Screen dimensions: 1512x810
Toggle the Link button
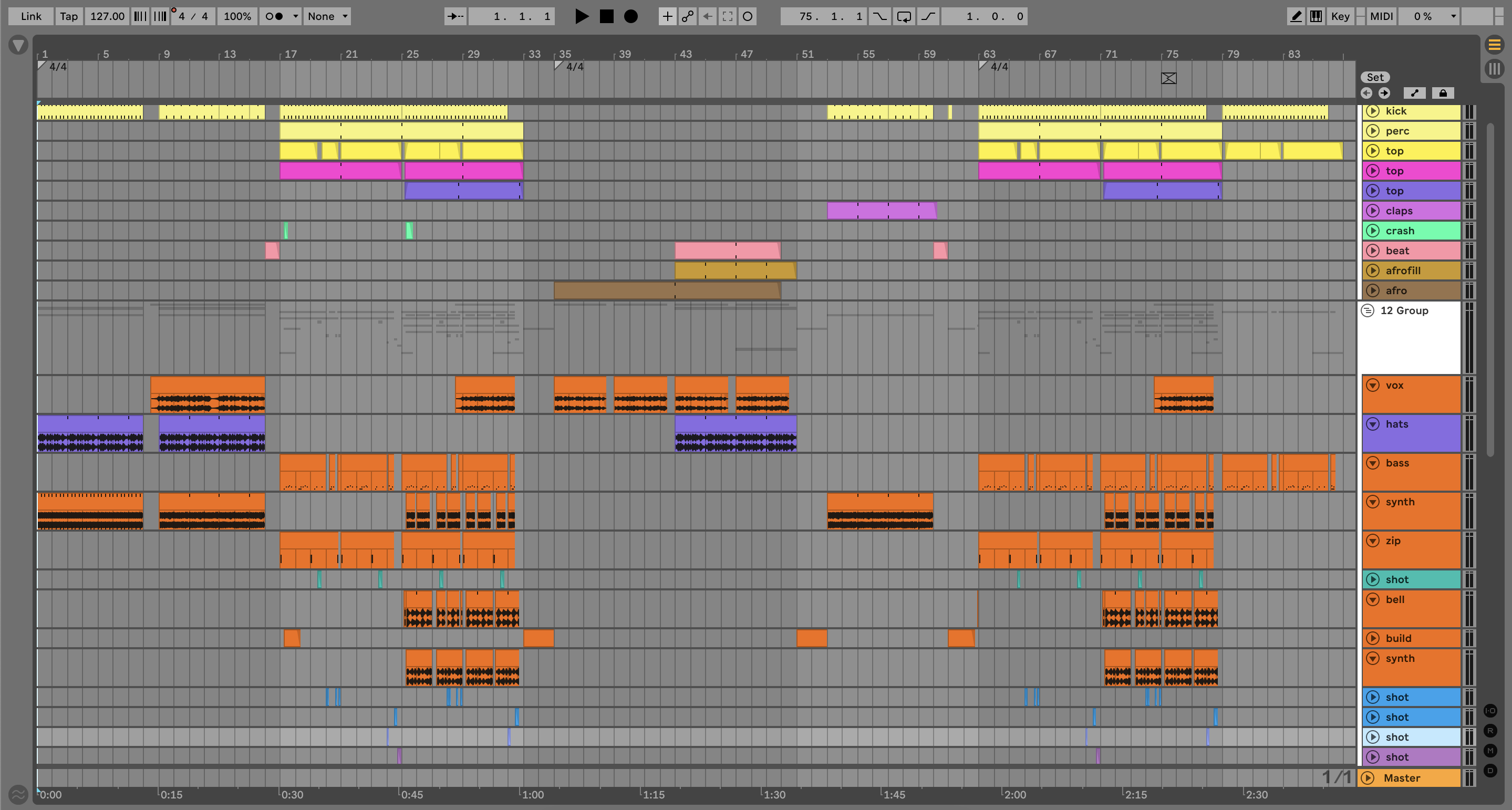point(30,16)
